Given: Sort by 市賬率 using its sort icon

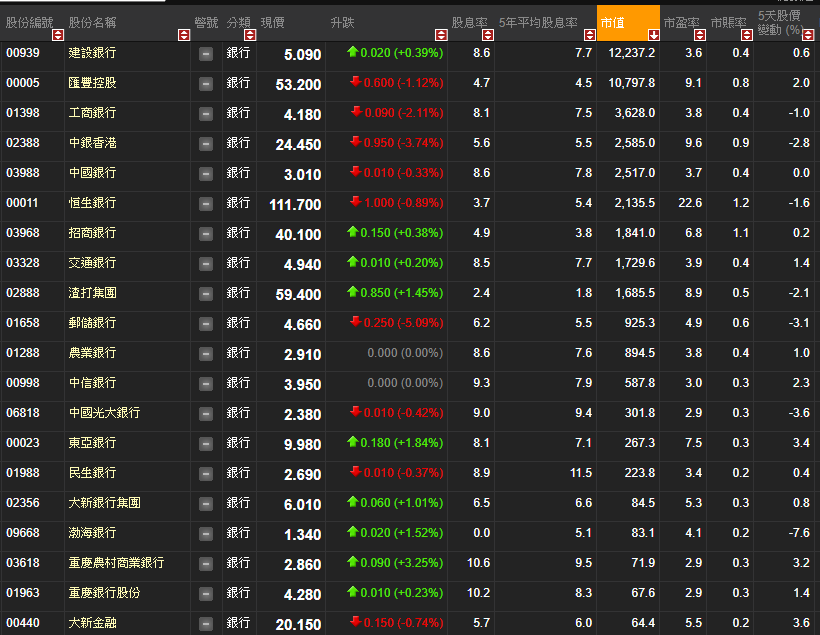Looking at the screenshot, I should tap(747, 35).
